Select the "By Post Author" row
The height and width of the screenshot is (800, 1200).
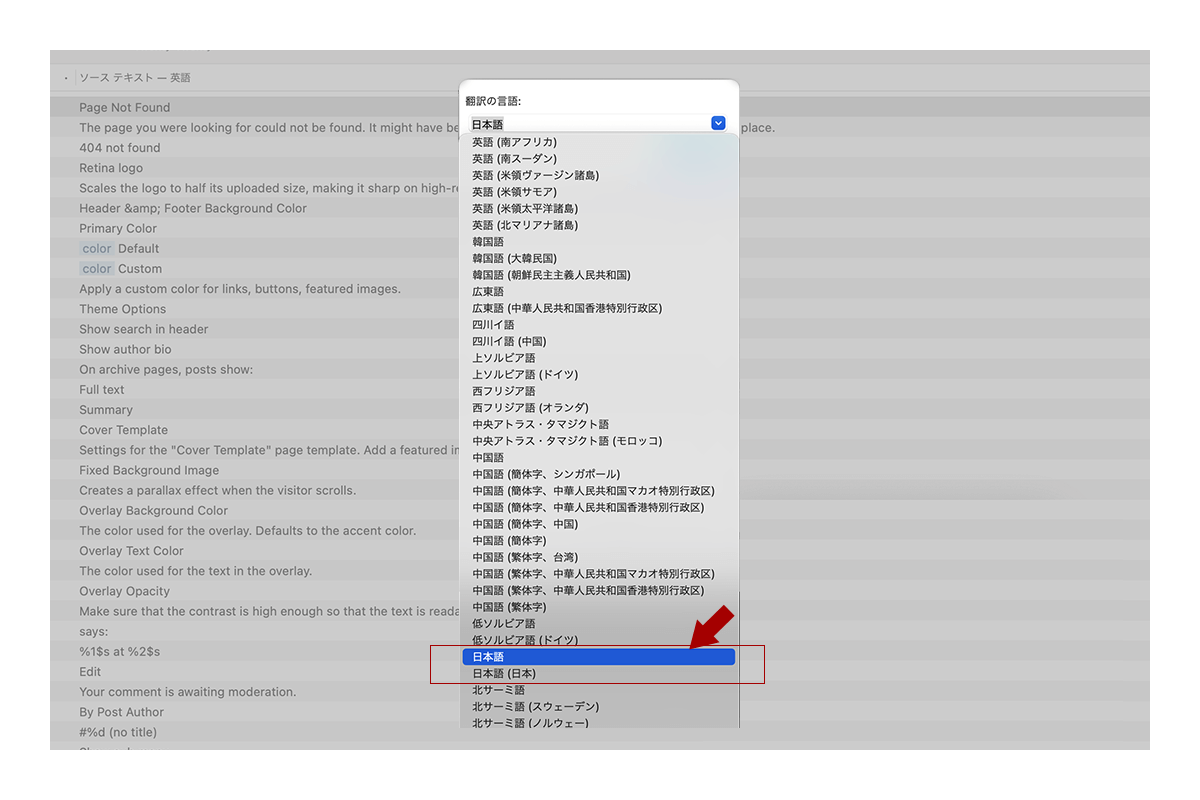[x=122, y=712]
